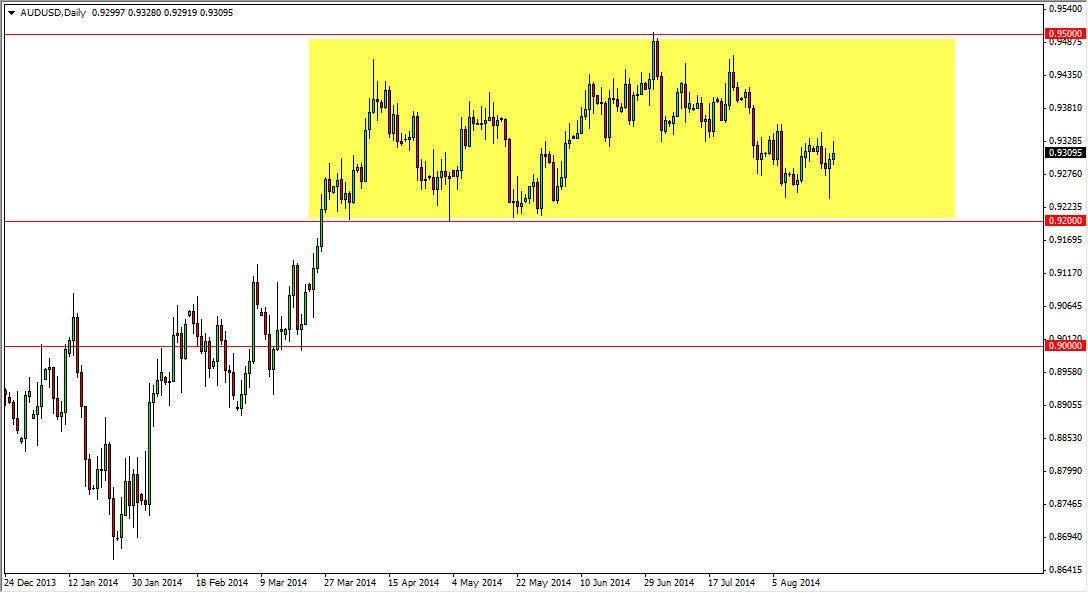Click the 17 Jul 2014 date label

point(729,580)
